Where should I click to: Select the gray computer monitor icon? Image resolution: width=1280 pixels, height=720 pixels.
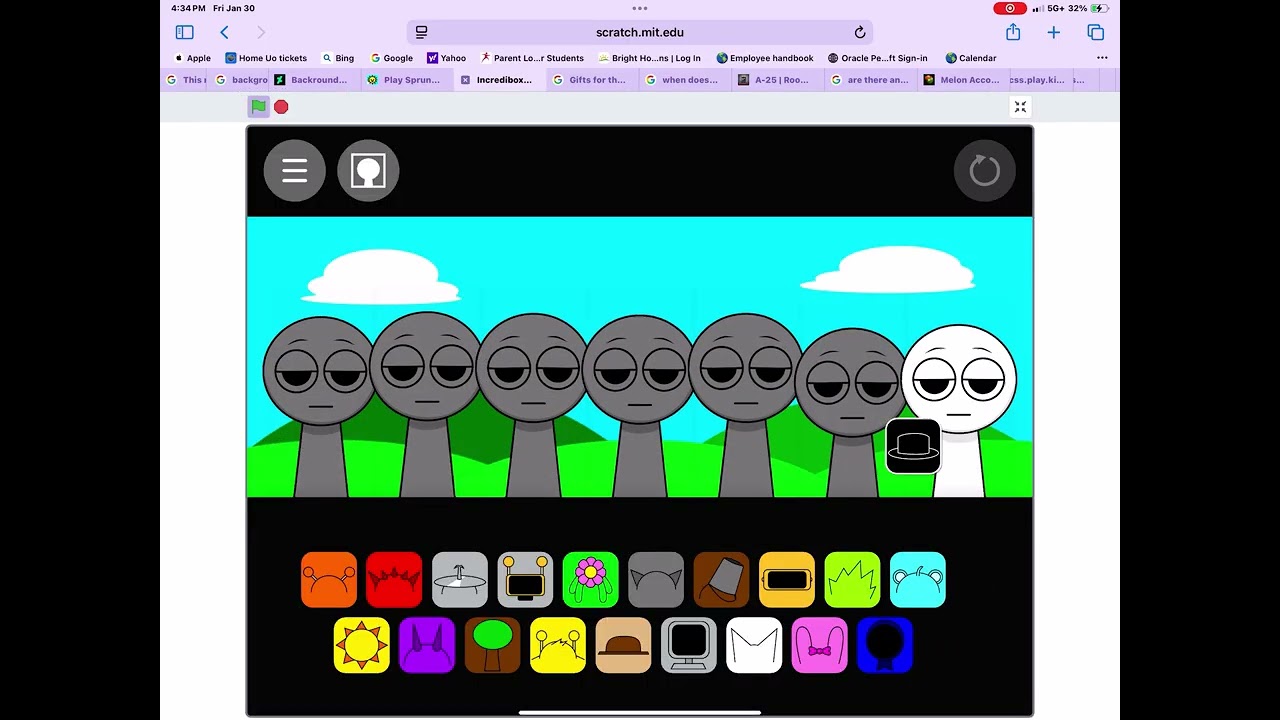point(689,645)
